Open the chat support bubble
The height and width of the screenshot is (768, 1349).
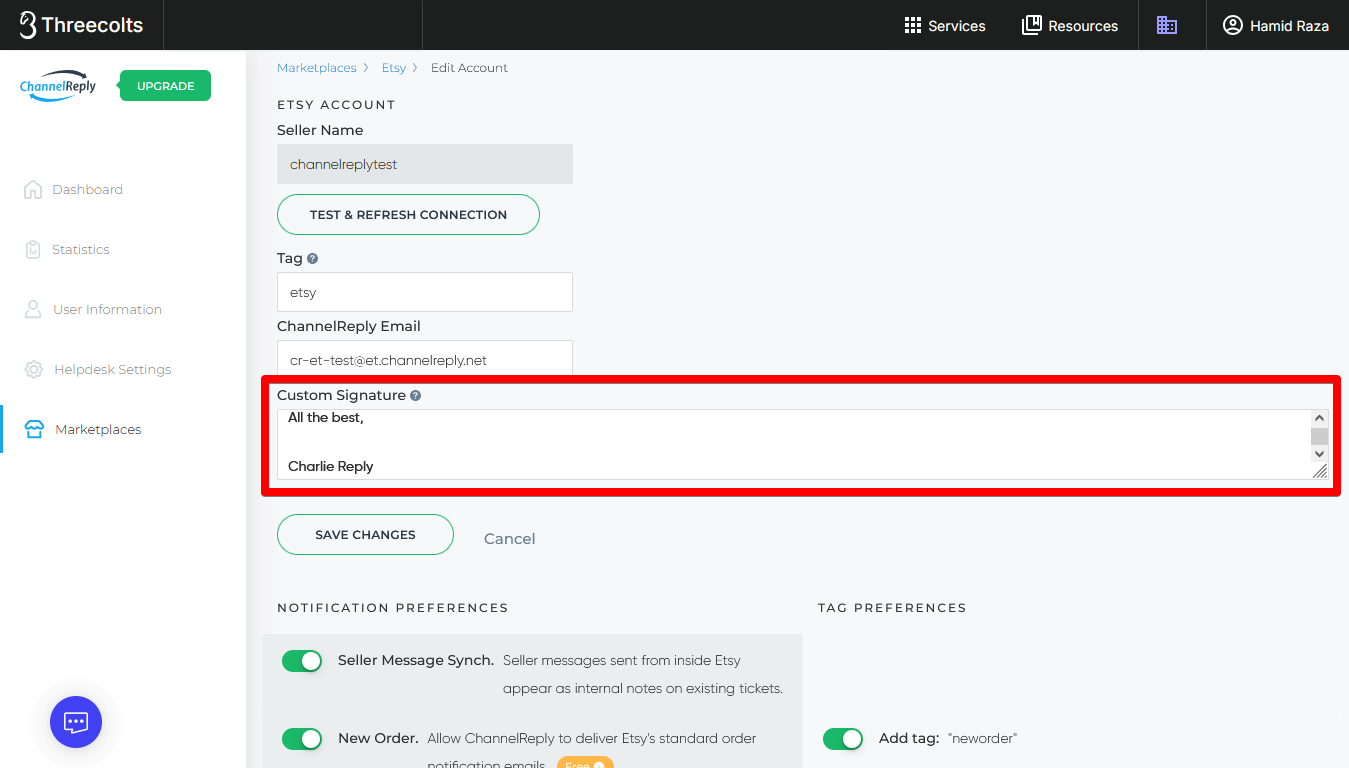(76, 722)
